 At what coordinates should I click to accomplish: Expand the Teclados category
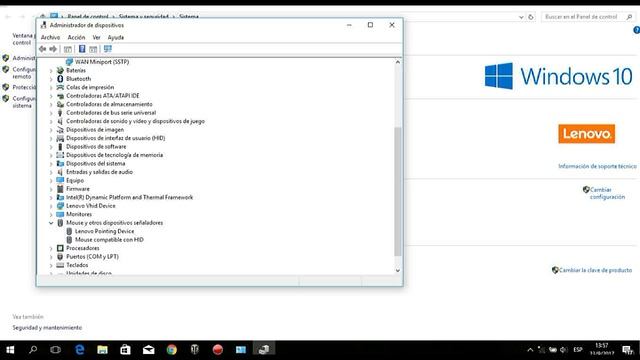pos(51,265)
